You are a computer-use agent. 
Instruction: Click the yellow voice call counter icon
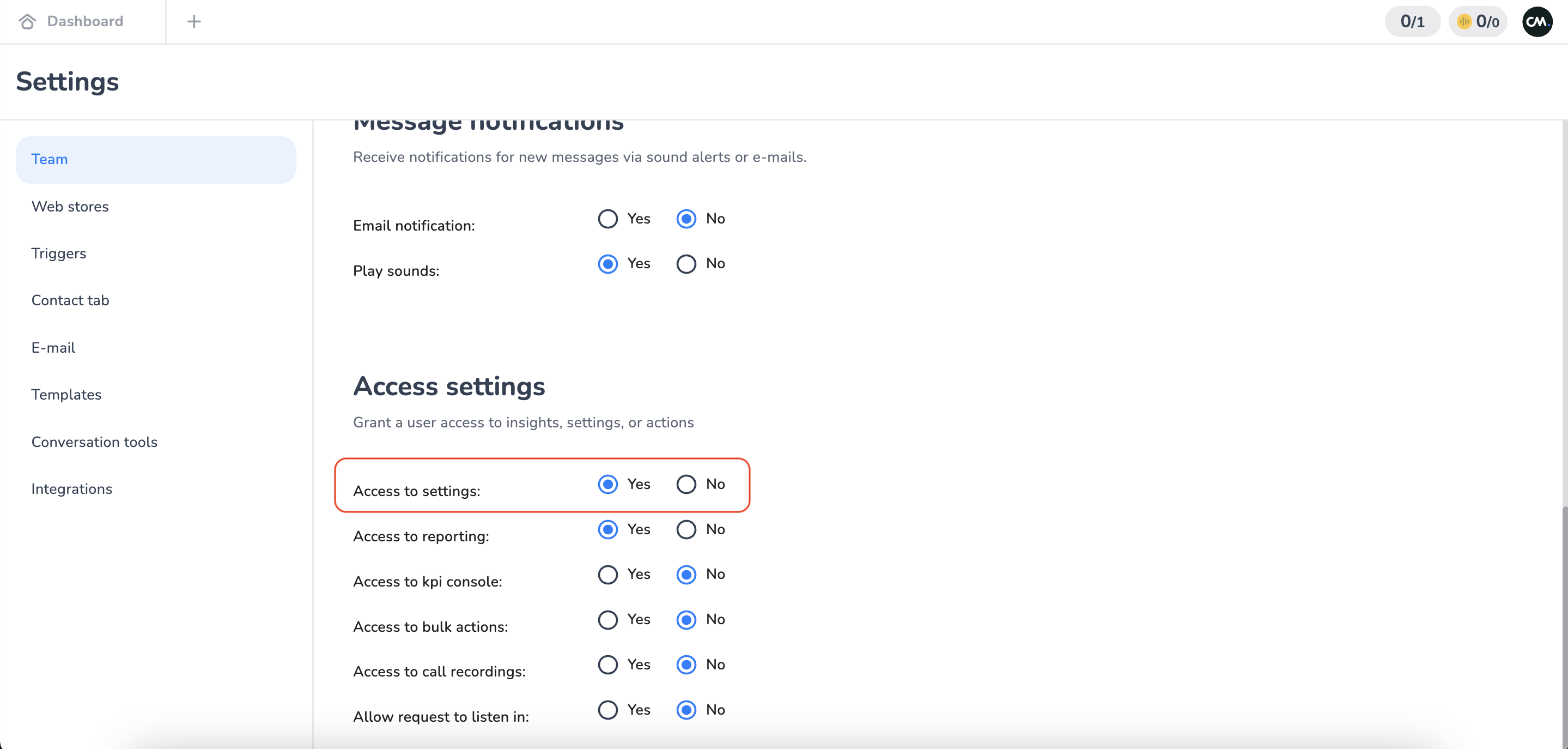1464,22
